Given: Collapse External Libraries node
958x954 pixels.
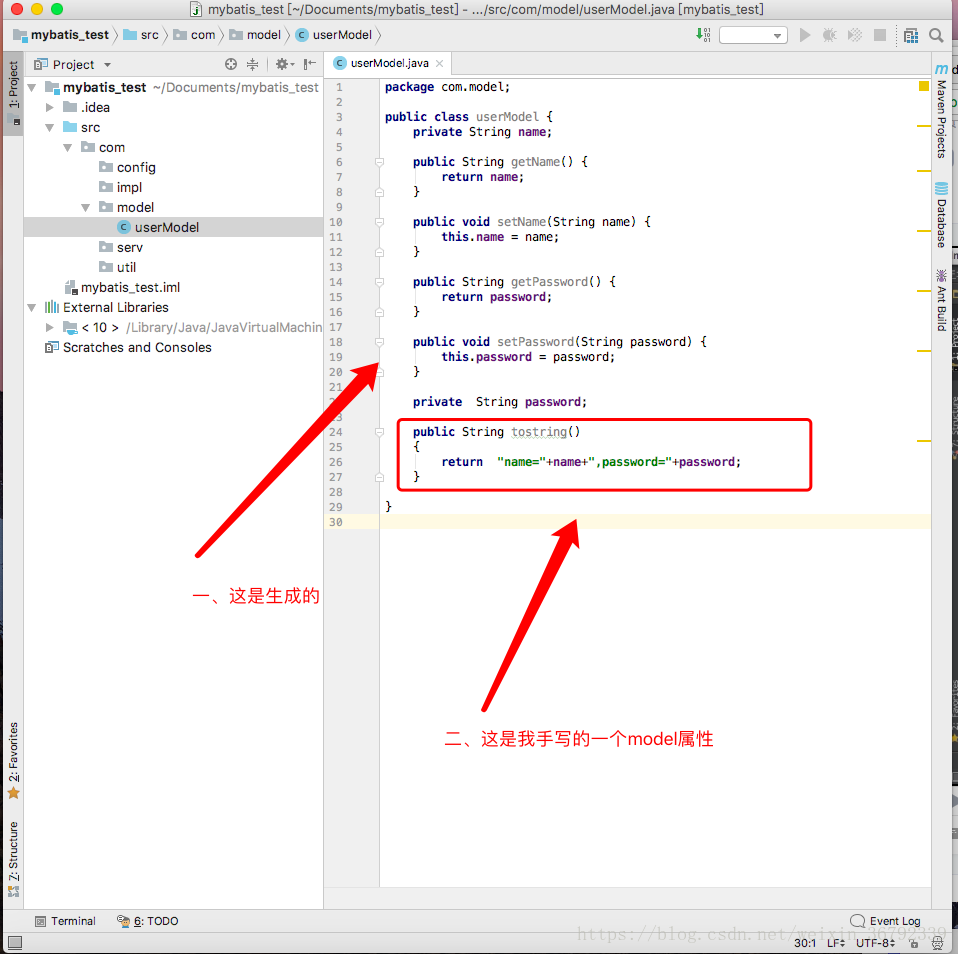Looking at the screenshot, I should 32,307.
